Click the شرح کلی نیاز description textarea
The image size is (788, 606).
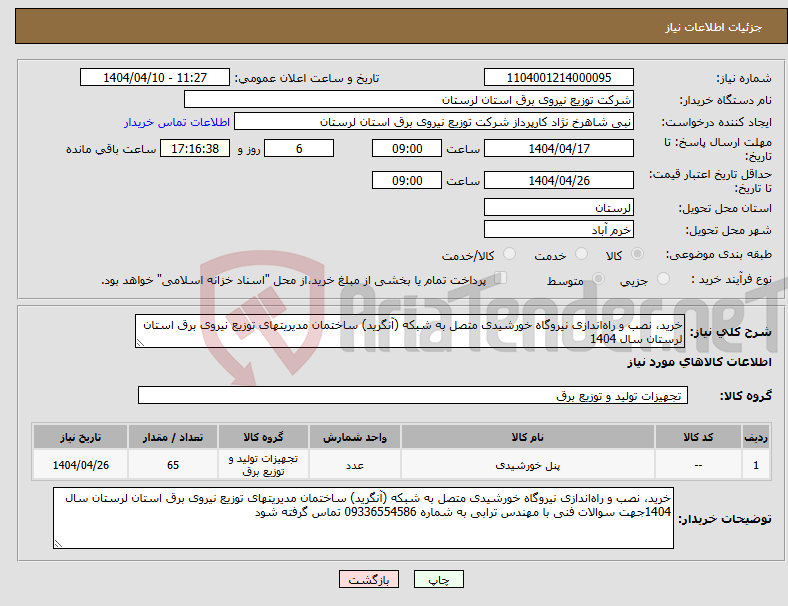point(410,331)
